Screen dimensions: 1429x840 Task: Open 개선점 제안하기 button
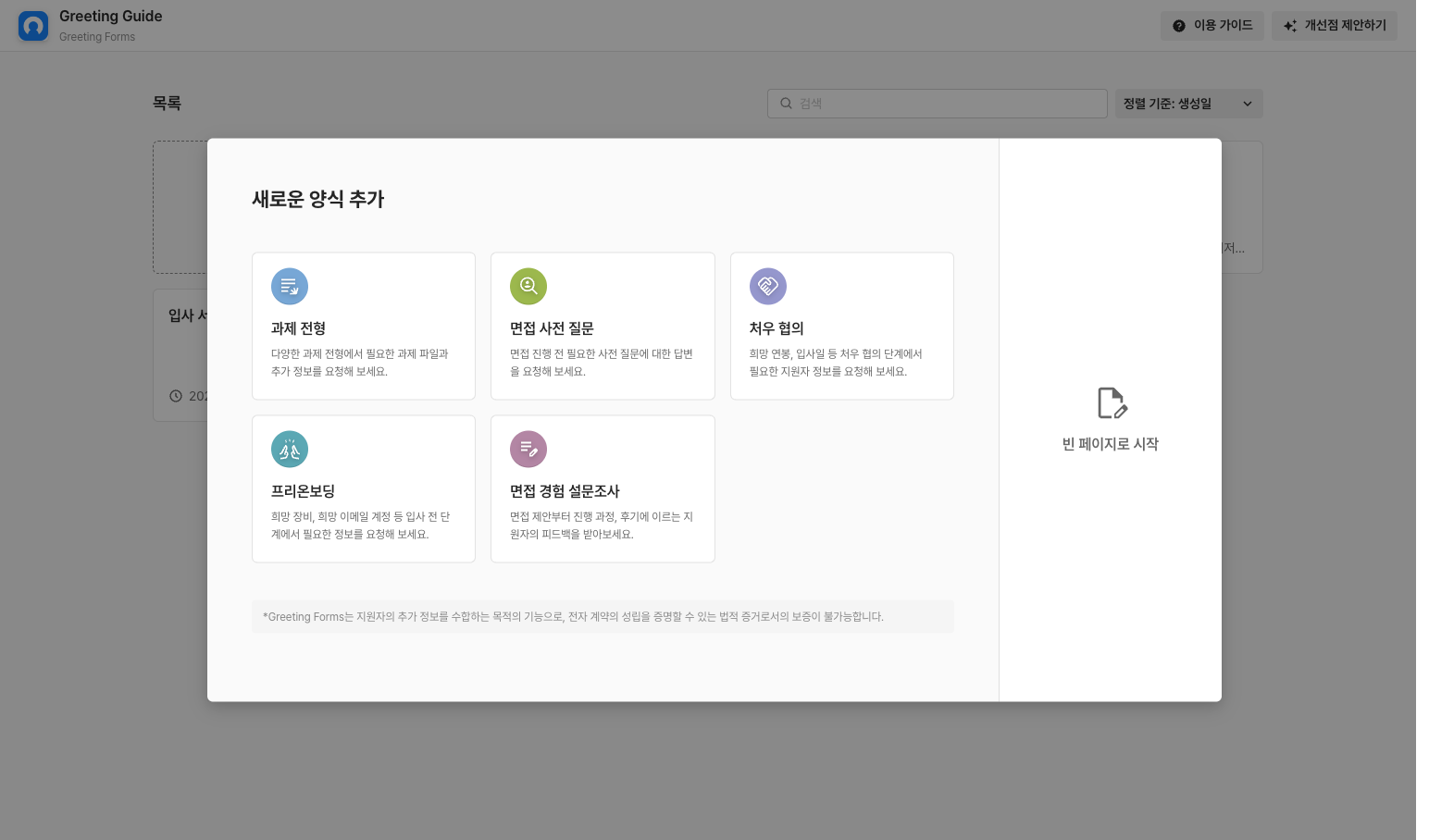click(1335, 26)
